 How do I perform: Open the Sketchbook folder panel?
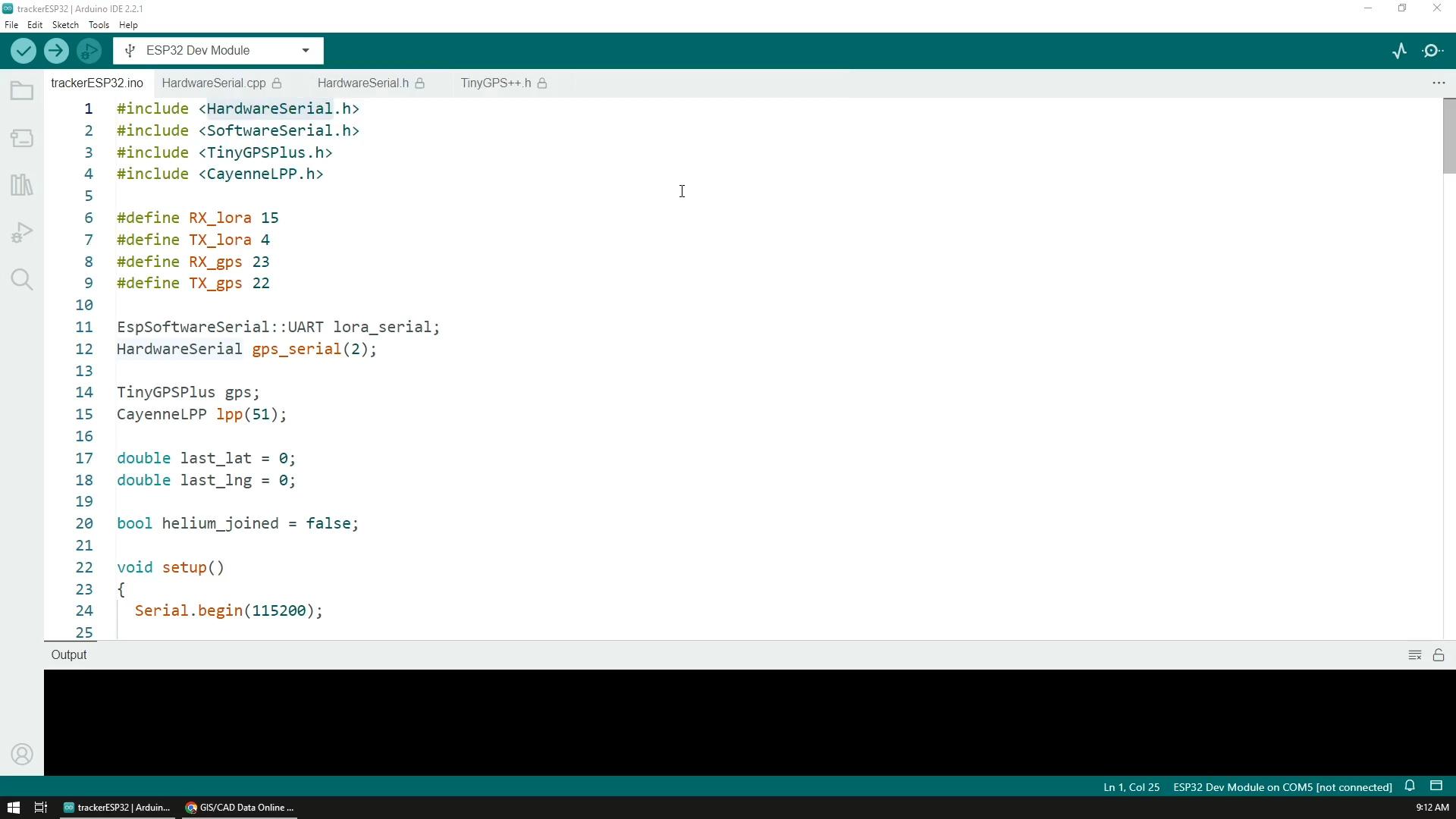(x=22, y=91)
